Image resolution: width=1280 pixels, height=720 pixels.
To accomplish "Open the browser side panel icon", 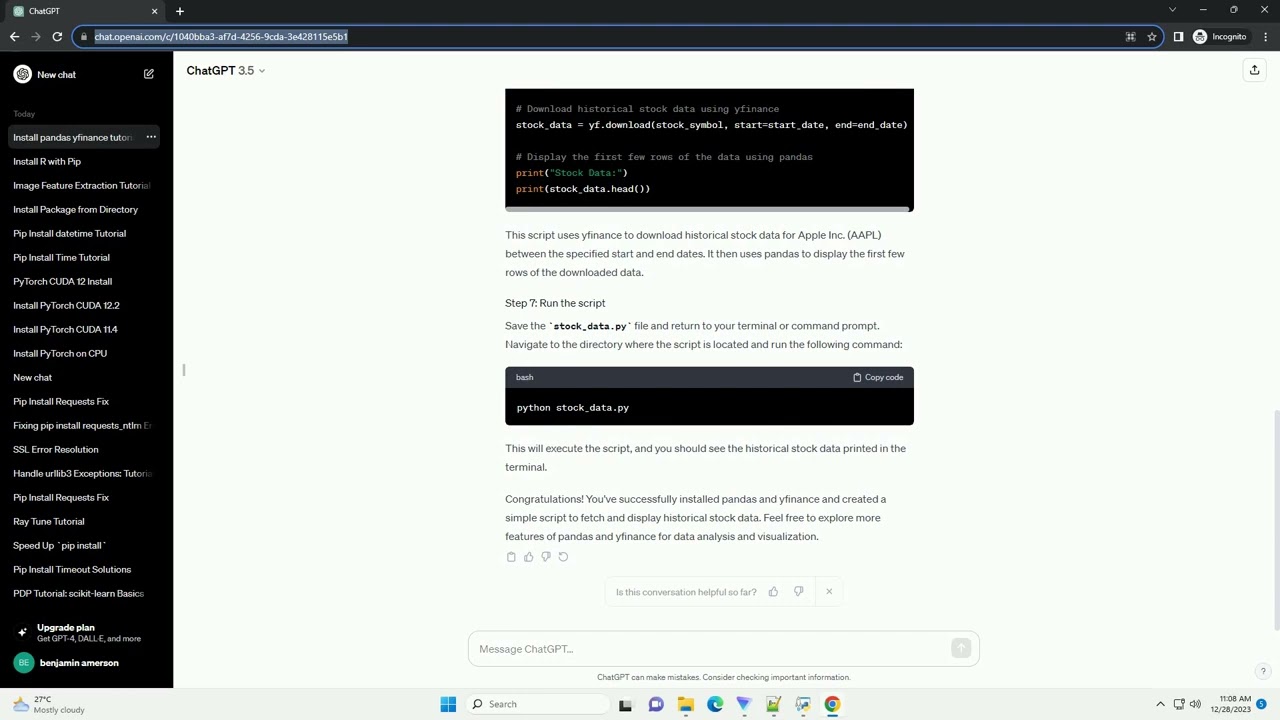I will click(1178, 37).
